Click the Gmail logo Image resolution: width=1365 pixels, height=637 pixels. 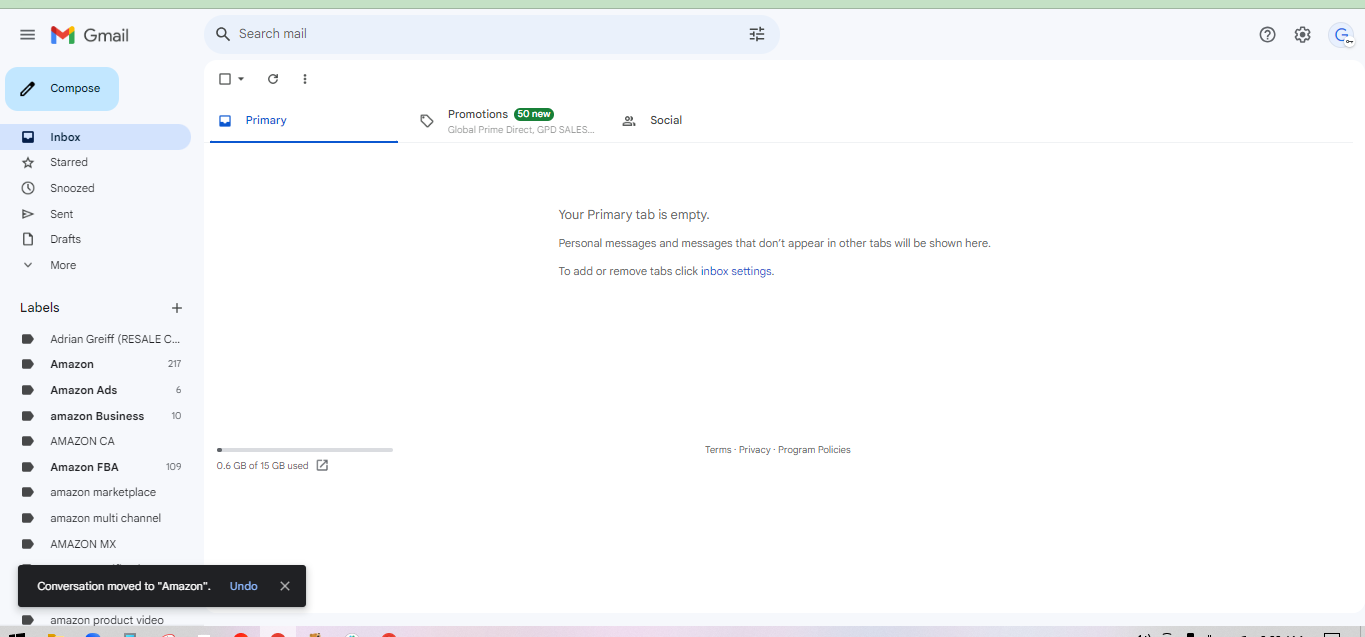pos(90,35)
